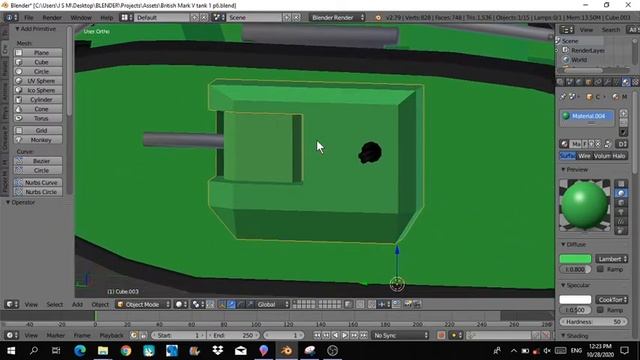Add a new material slot
This screenshot has height=360, width=640.
pos(623,113)
